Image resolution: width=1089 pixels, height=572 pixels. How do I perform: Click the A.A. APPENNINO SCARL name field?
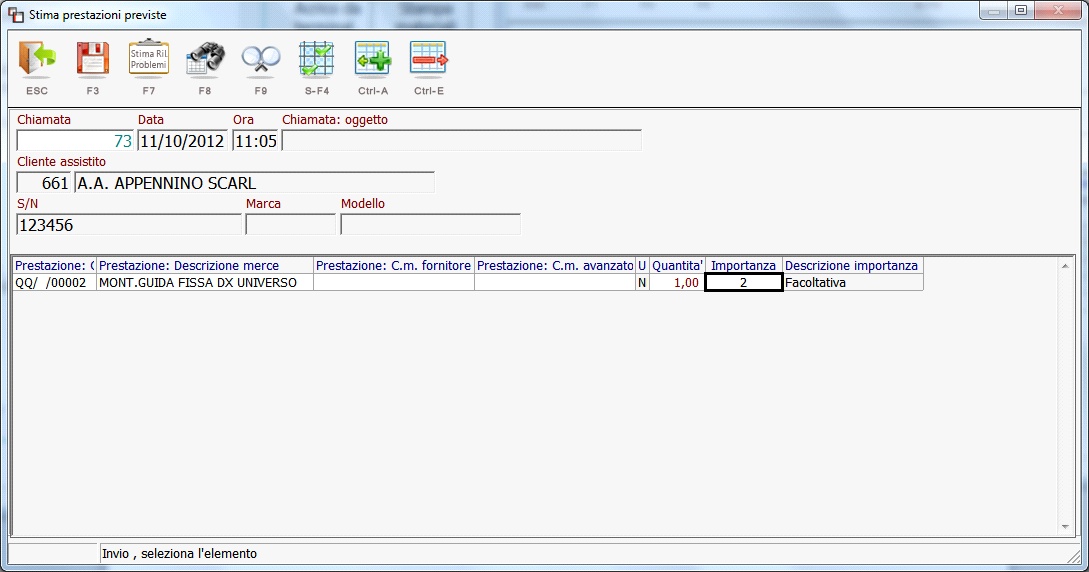click(255, 183)
